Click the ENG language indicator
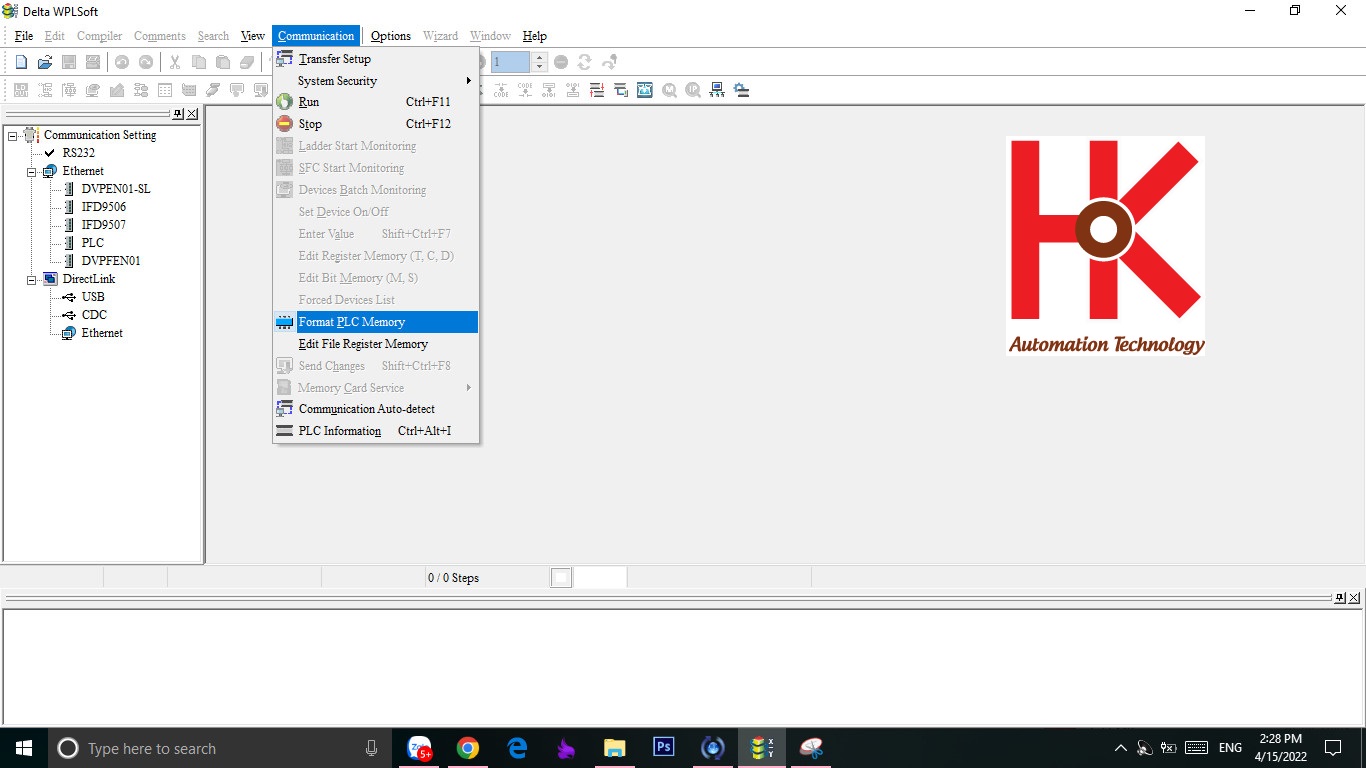This screenshot has width=1366, height=768. 1230,748
